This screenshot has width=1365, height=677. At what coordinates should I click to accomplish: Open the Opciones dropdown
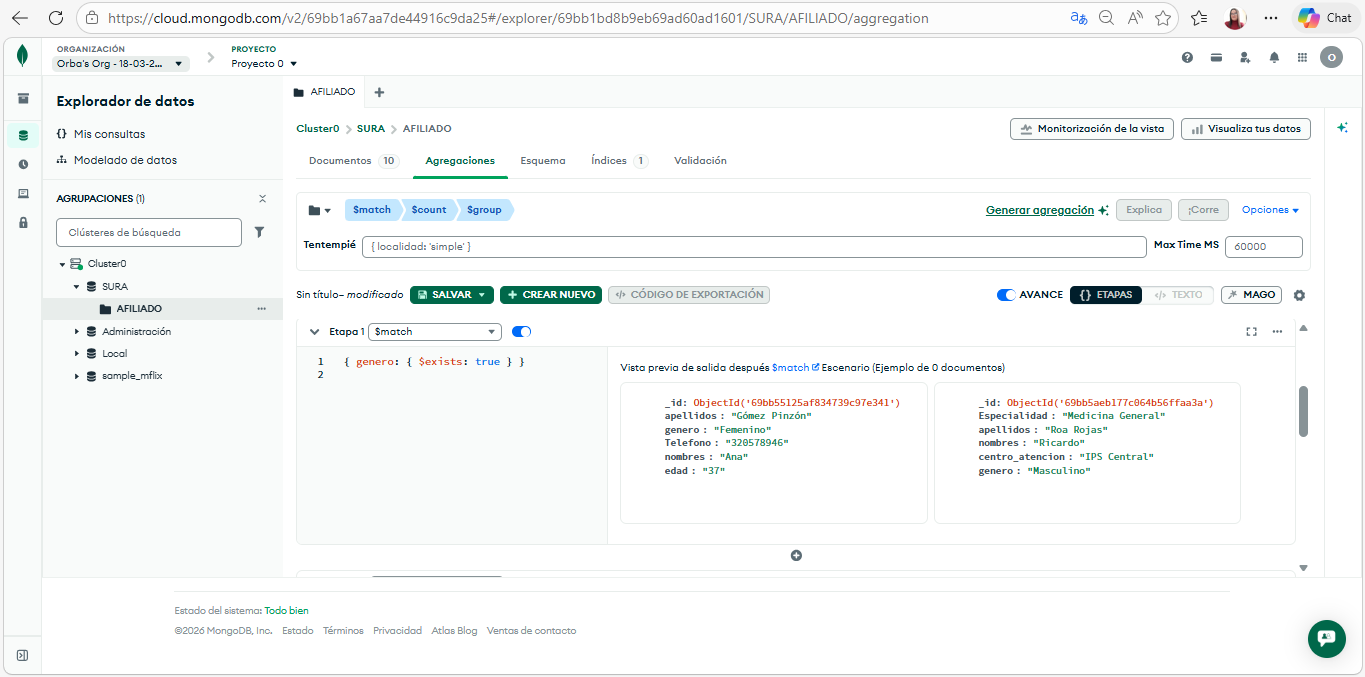pos(1270,210)
